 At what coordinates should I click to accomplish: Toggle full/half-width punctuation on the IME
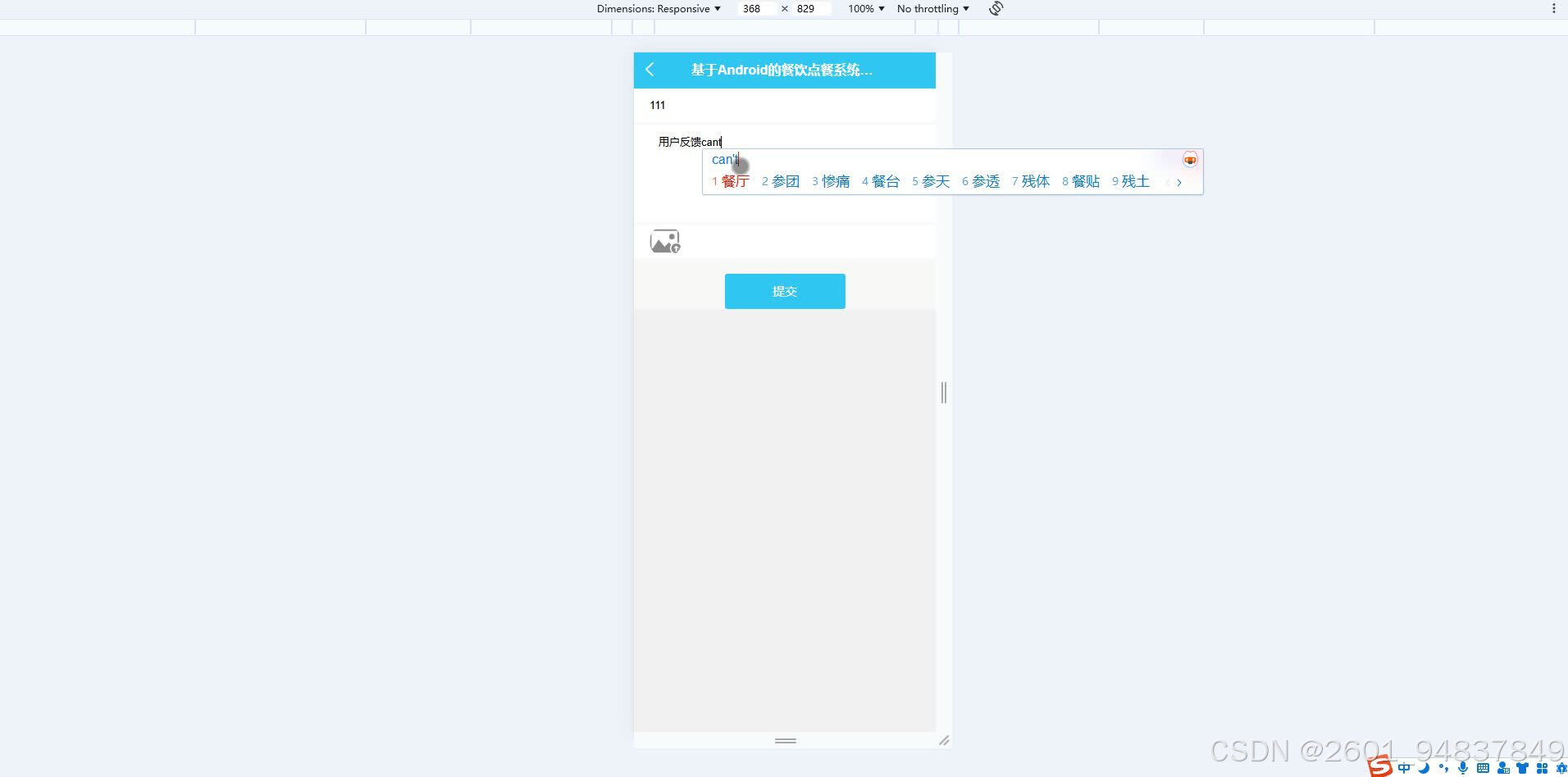1444,767
